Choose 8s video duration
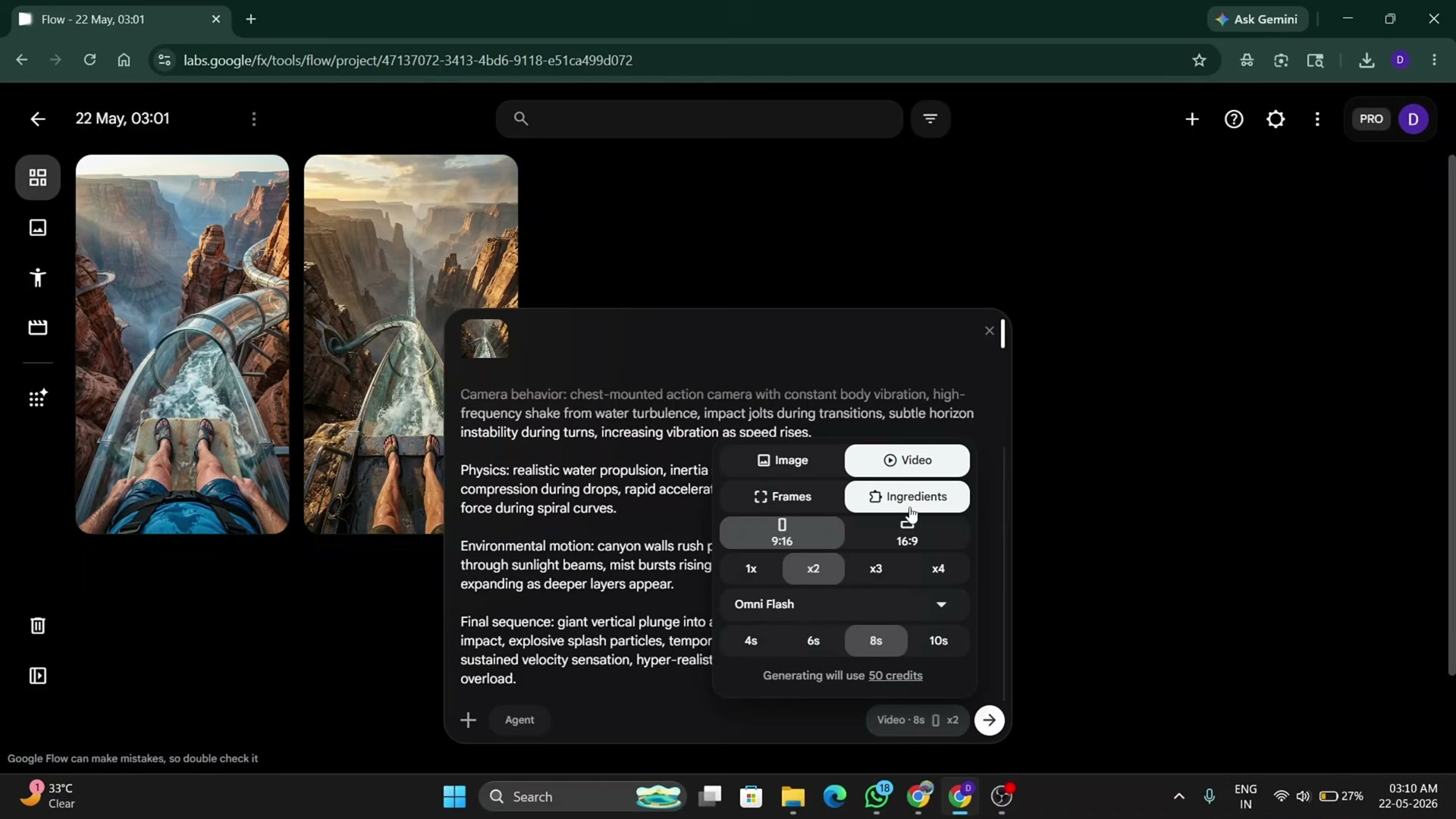 click(x=876, y=641)
